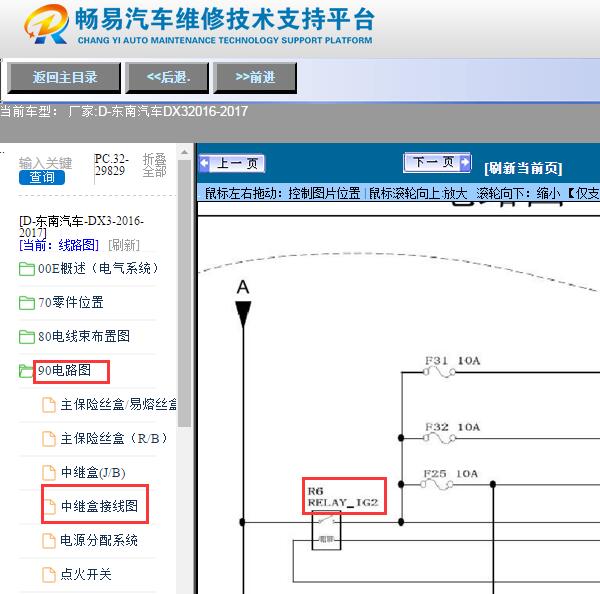Go back using <<后退 button
The height and width of the screenshot is (594, 600).
(168, 78)
